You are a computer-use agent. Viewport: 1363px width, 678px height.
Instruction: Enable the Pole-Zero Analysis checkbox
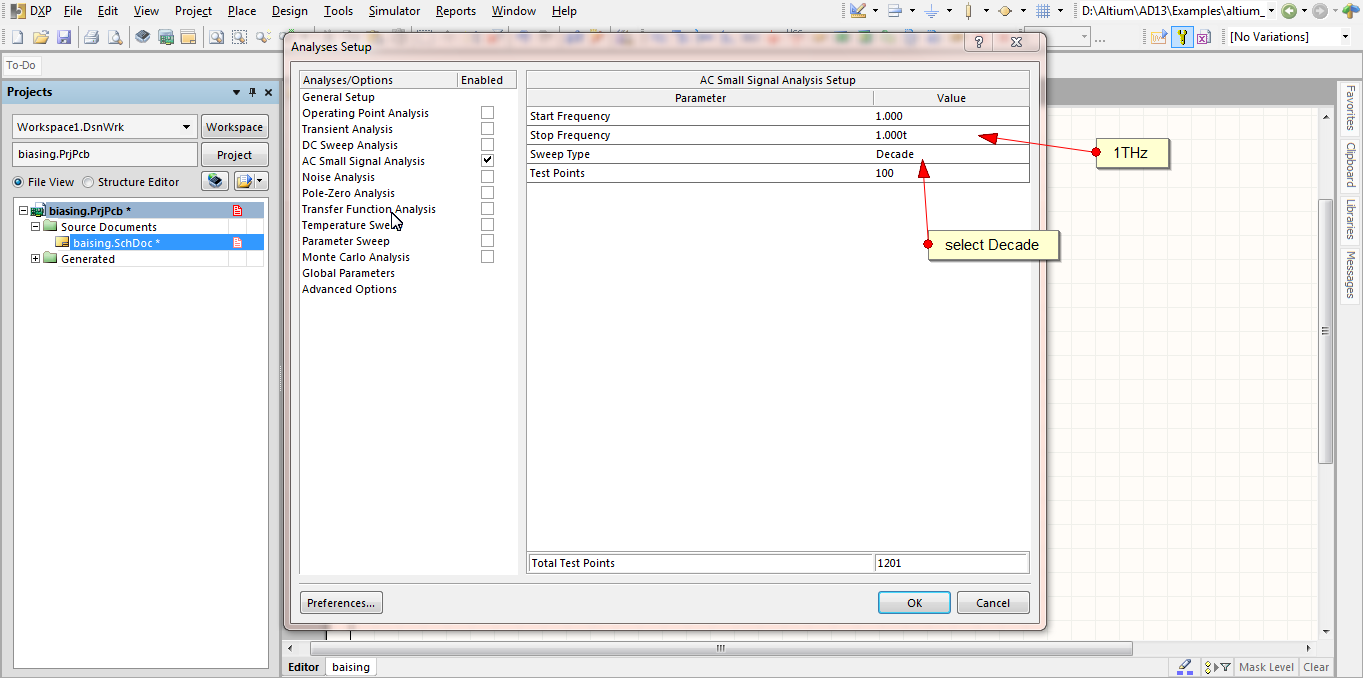(487, 193)
